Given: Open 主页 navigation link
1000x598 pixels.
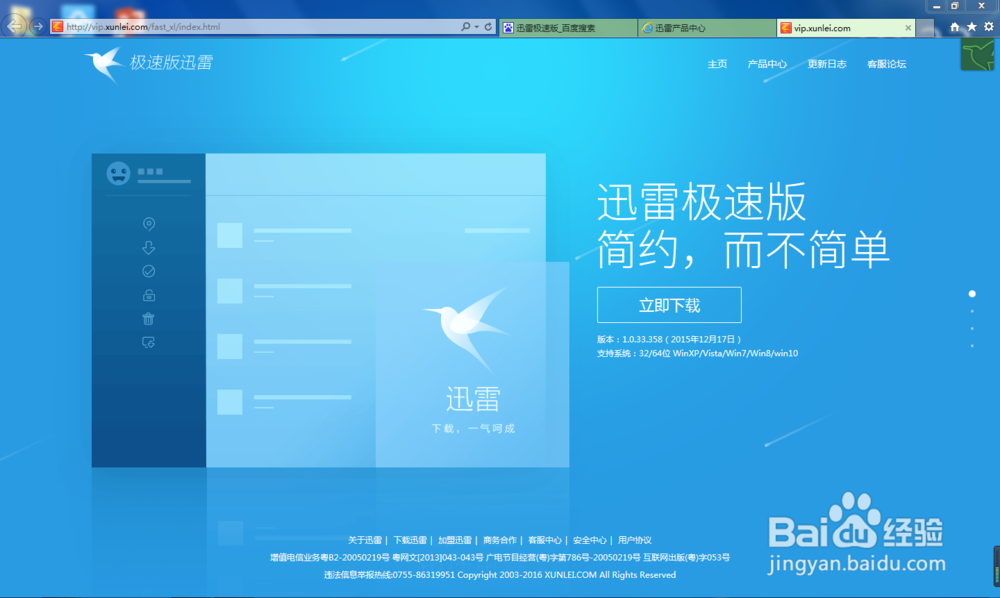Looking at the screenshot, I should point(717,64).
